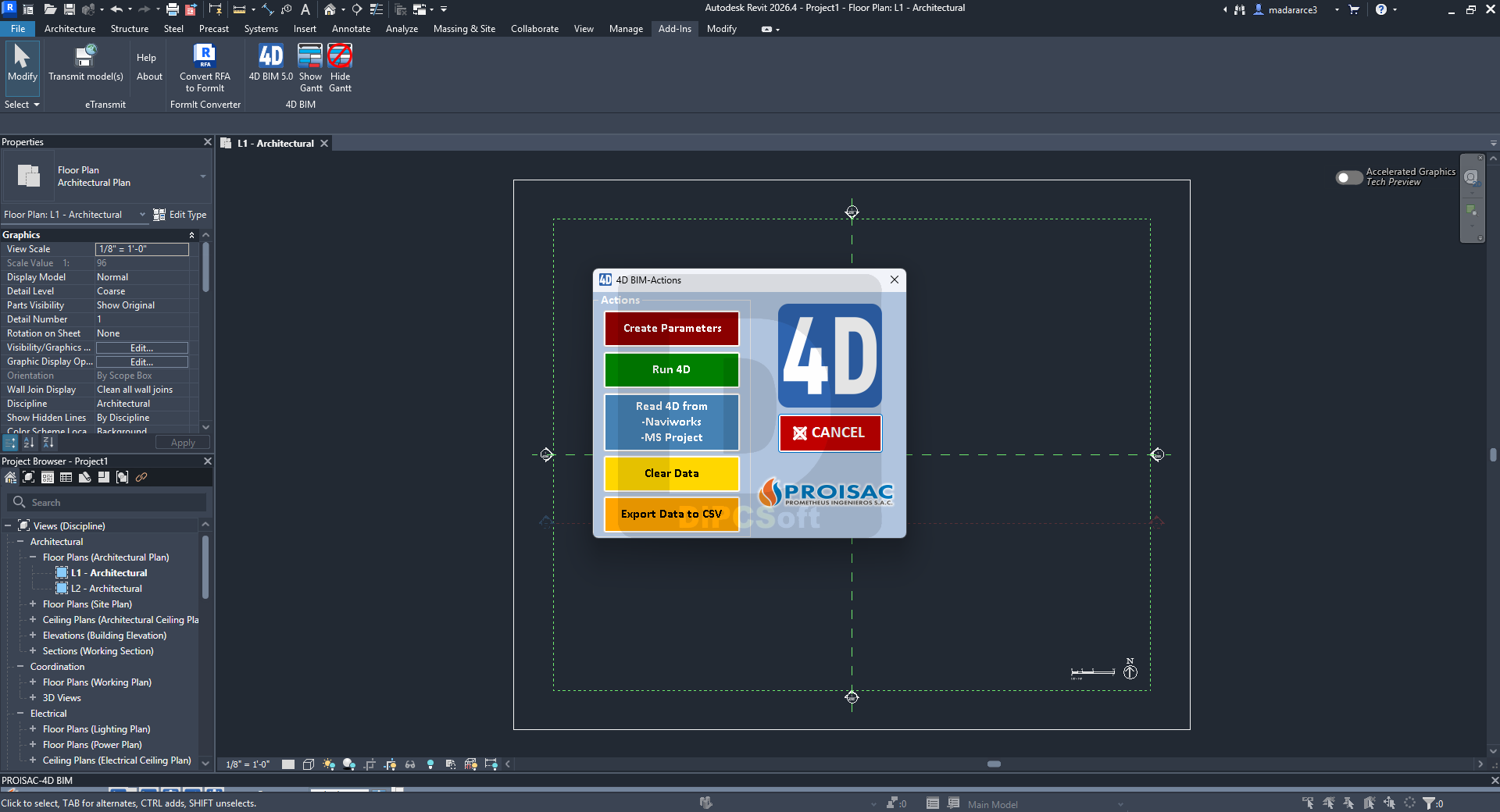Collapse the Graphics properties section
Screen dimensions: 1500x812
[191, 235]
